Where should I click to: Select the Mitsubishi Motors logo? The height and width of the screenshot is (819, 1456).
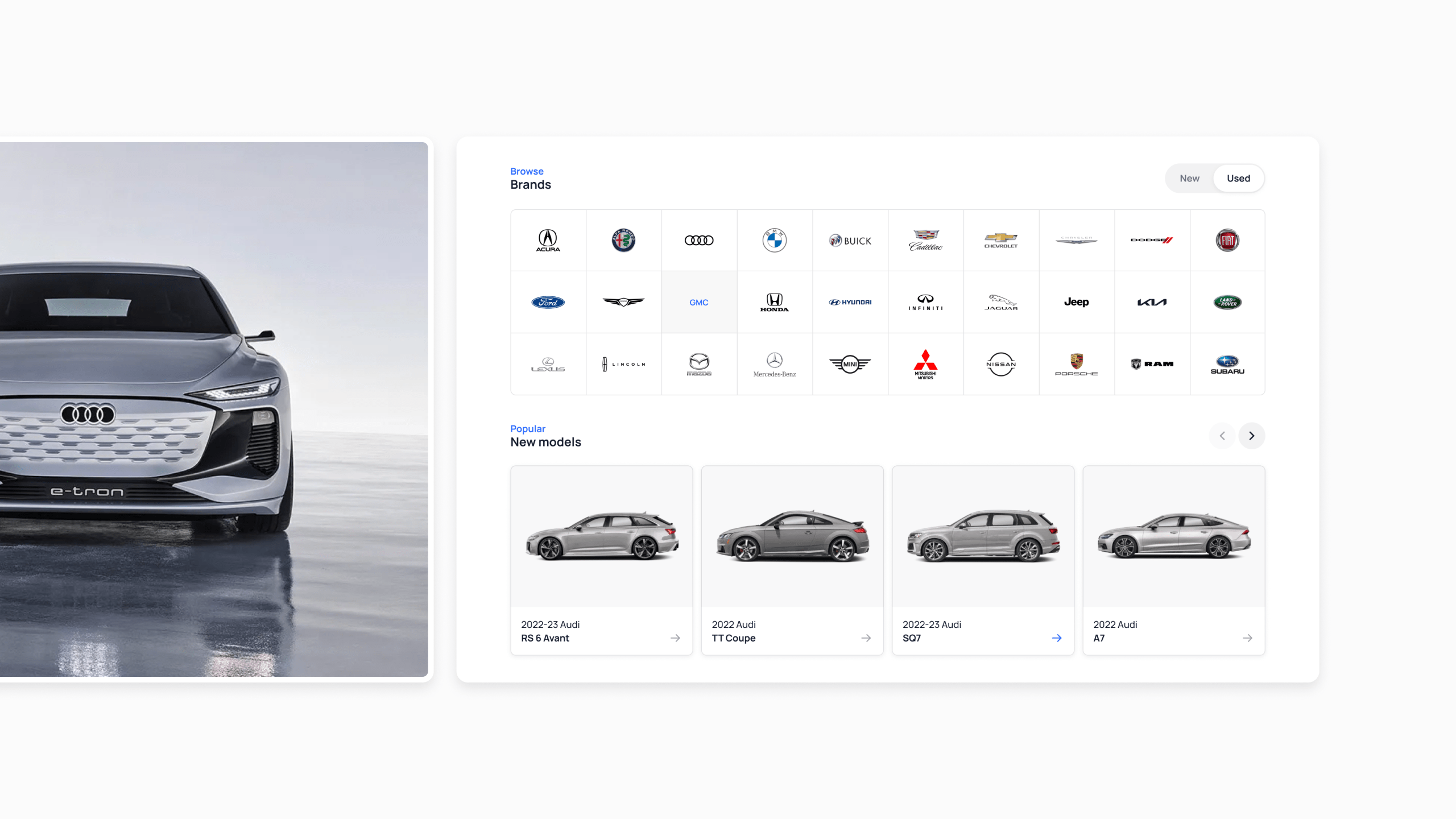(925, 364)
